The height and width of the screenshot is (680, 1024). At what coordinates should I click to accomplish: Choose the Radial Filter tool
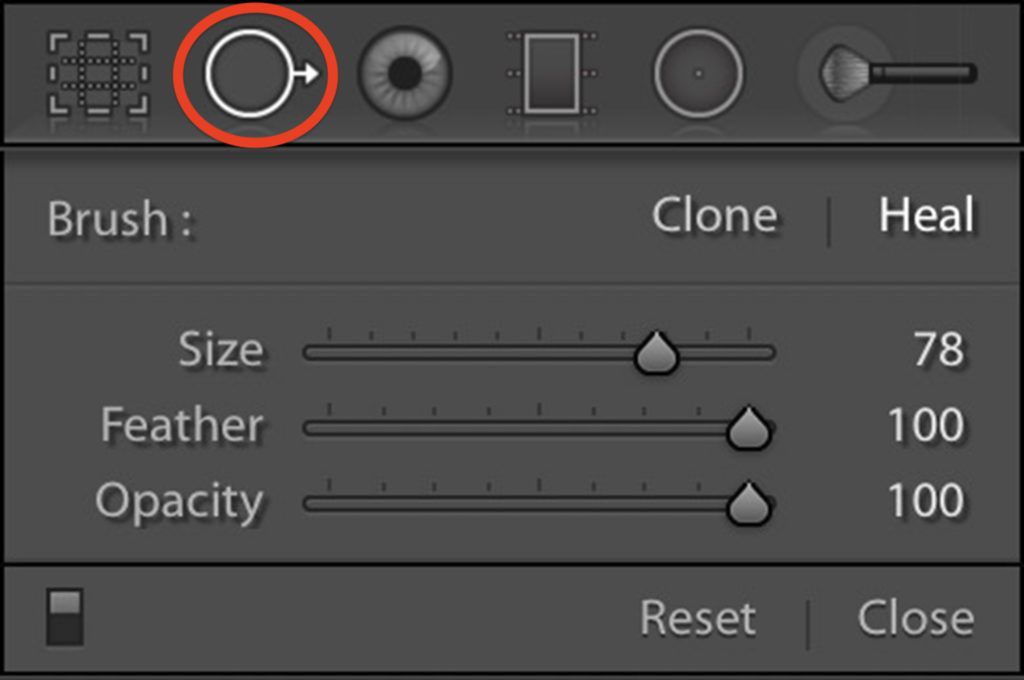click(698, 73)
